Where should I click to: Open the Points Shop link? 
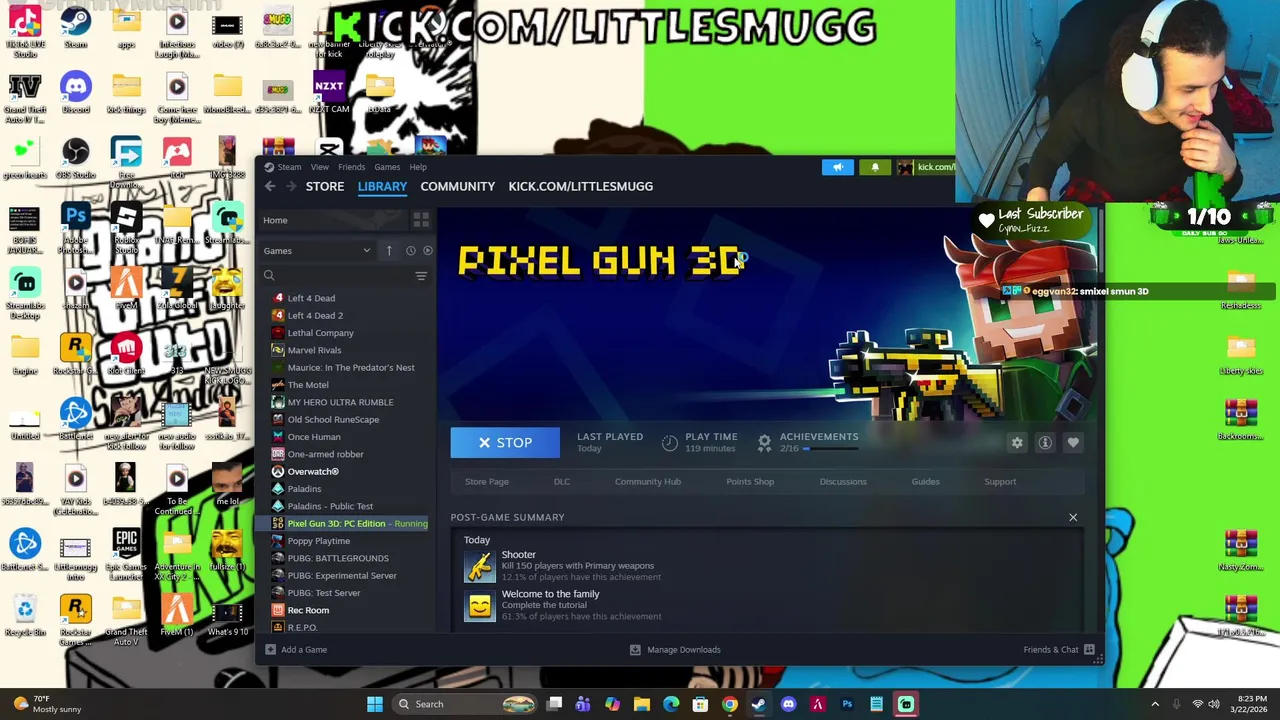click(x=750, y=482)
